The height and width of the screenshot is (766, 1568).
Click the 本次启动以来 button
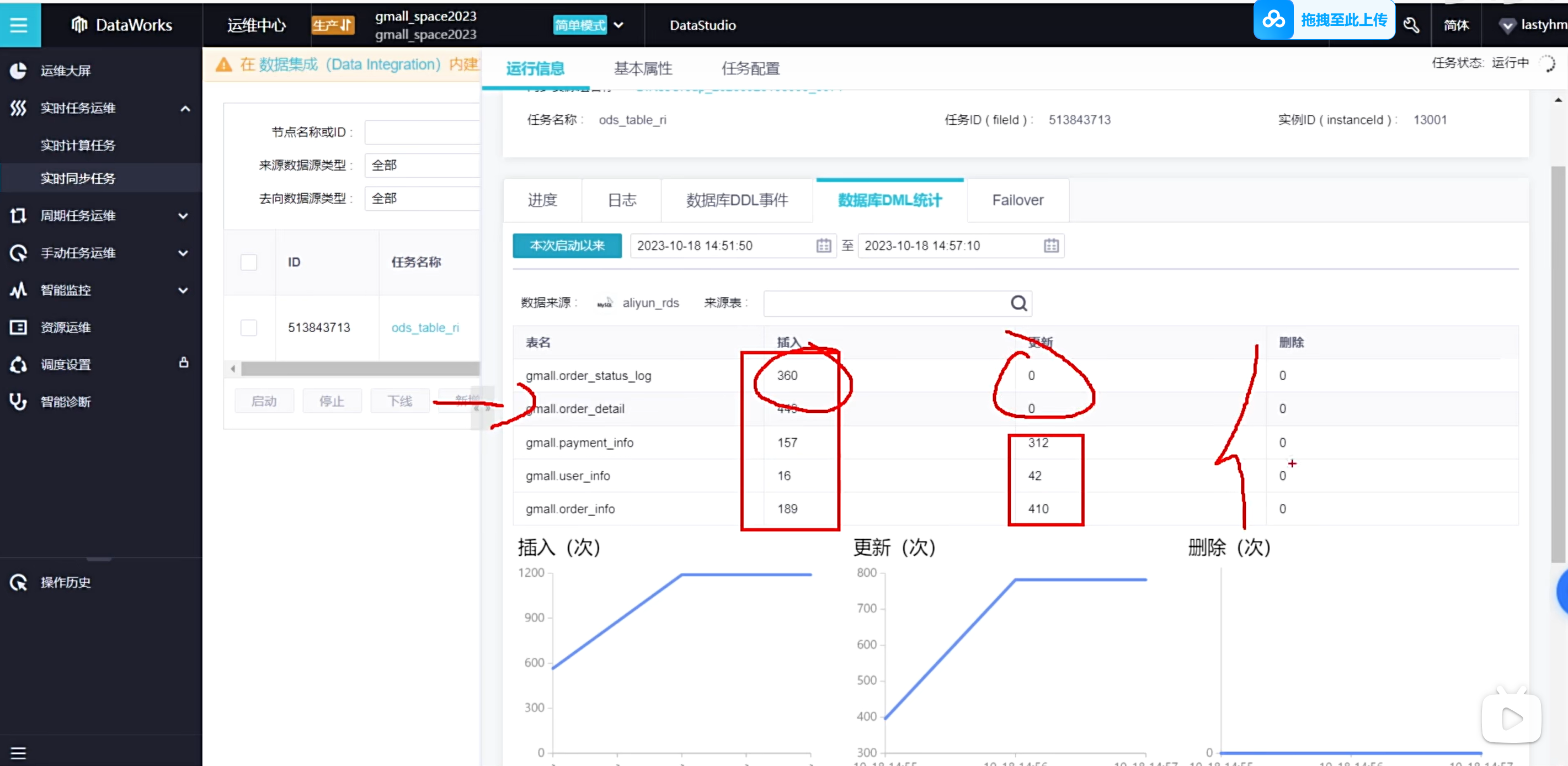567,246
